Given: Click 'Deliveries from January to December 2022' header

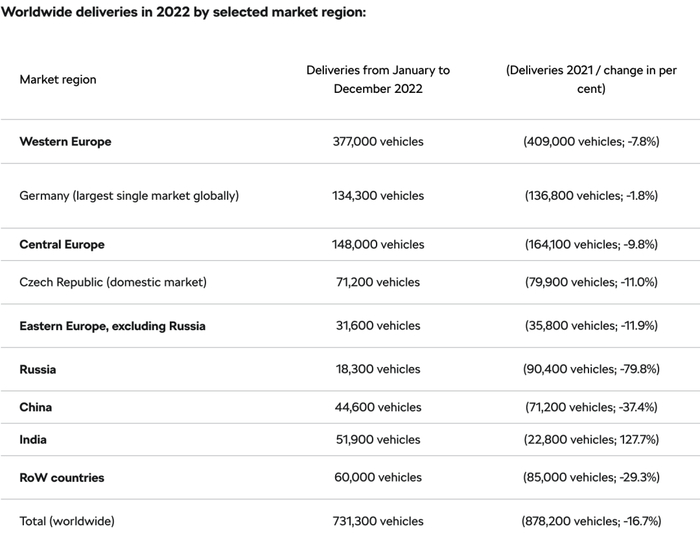Looking at the screenshot, I should point(378,79).
